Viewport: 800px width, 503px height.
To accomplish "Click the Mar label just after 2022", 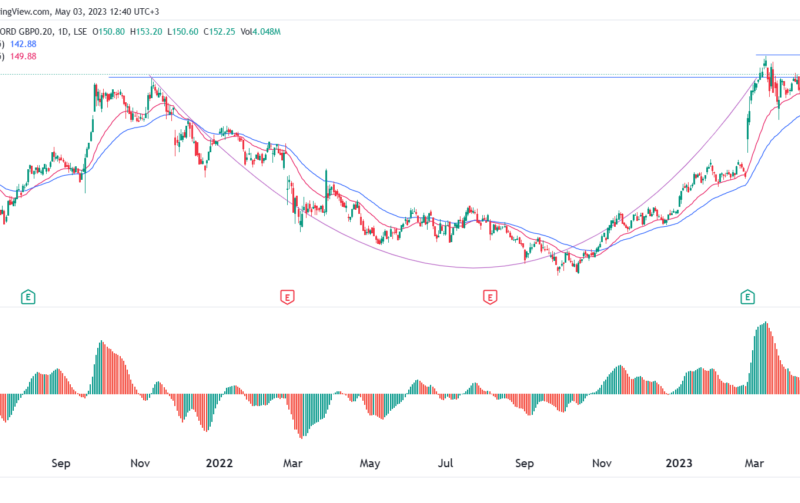I will coord(293,463).
